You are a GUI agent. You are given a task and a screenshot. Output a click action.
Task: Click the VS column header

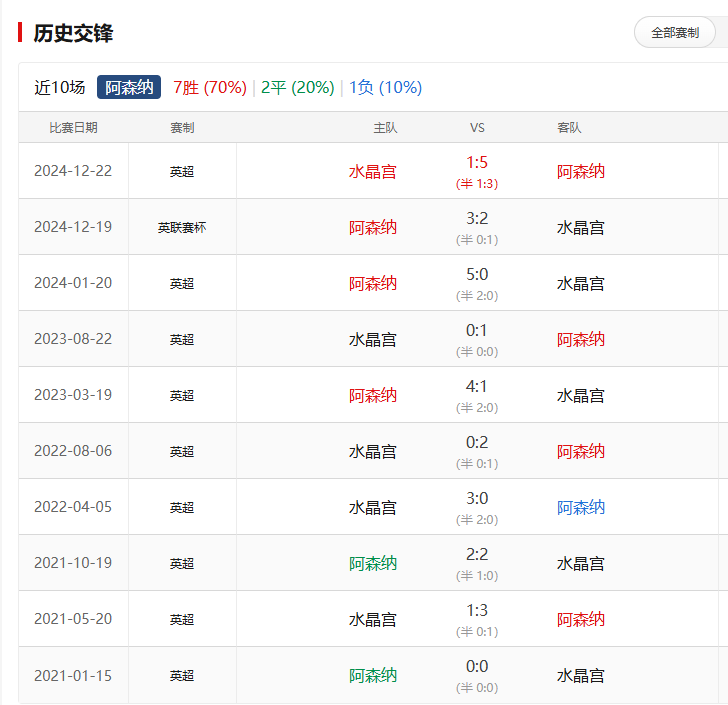coord(477,128)
